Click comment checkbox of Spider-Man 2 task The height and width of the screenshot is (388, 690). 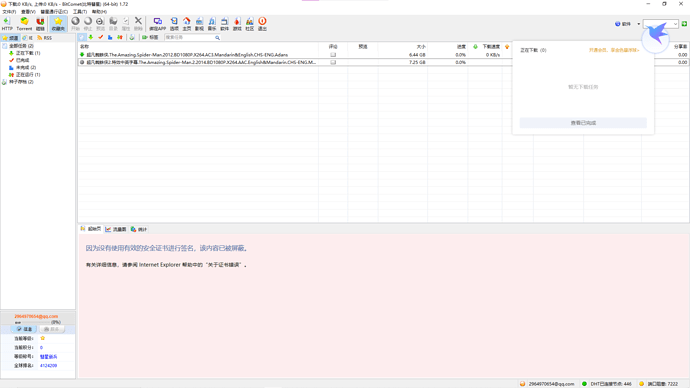click(333, 62)
